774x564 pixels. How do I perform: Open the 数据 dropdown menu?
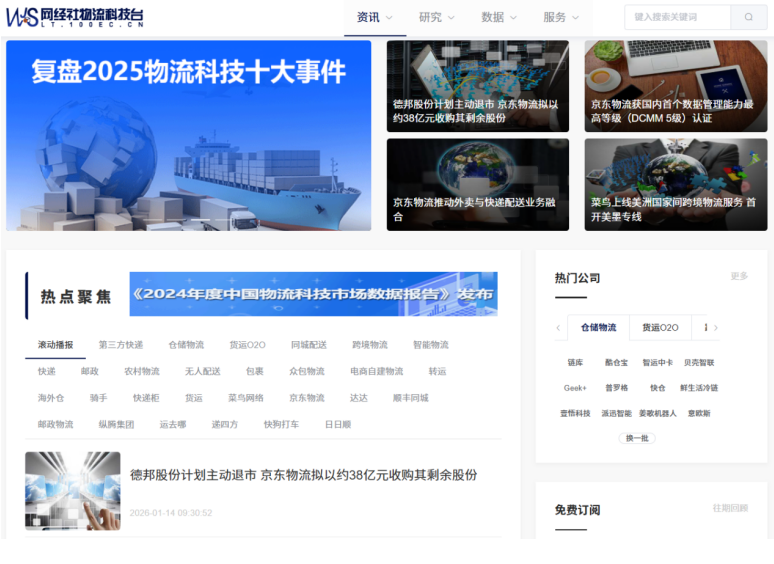click(498, 17)
